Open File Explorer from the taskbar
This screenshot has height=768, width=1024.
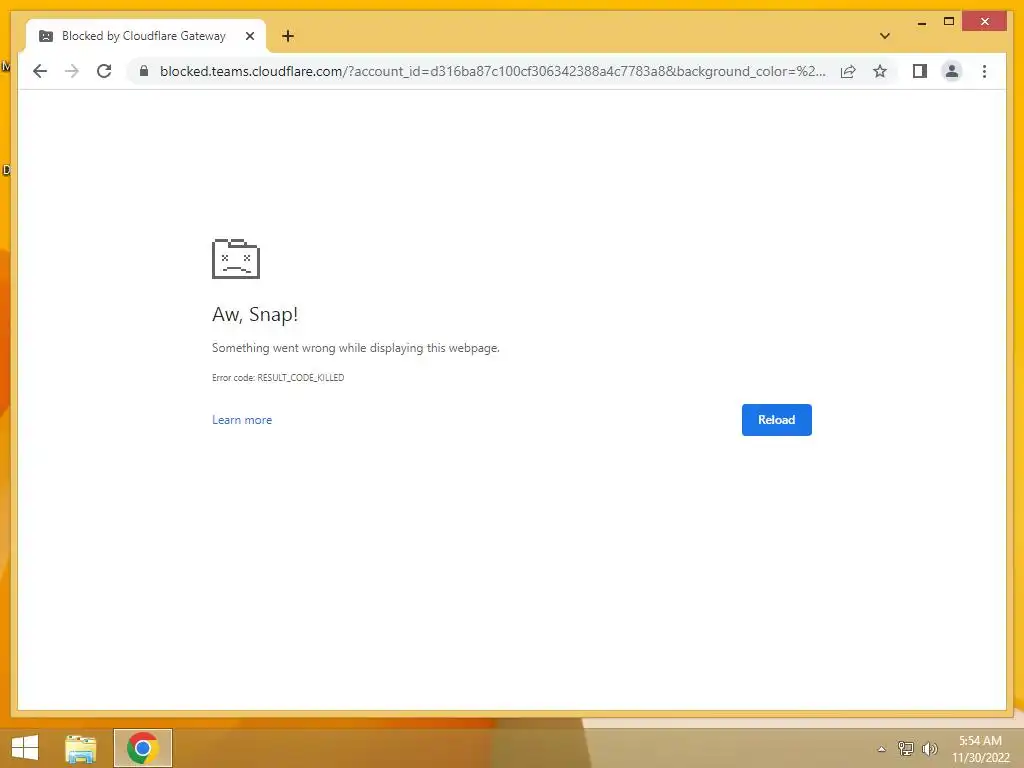click(80, 748)
